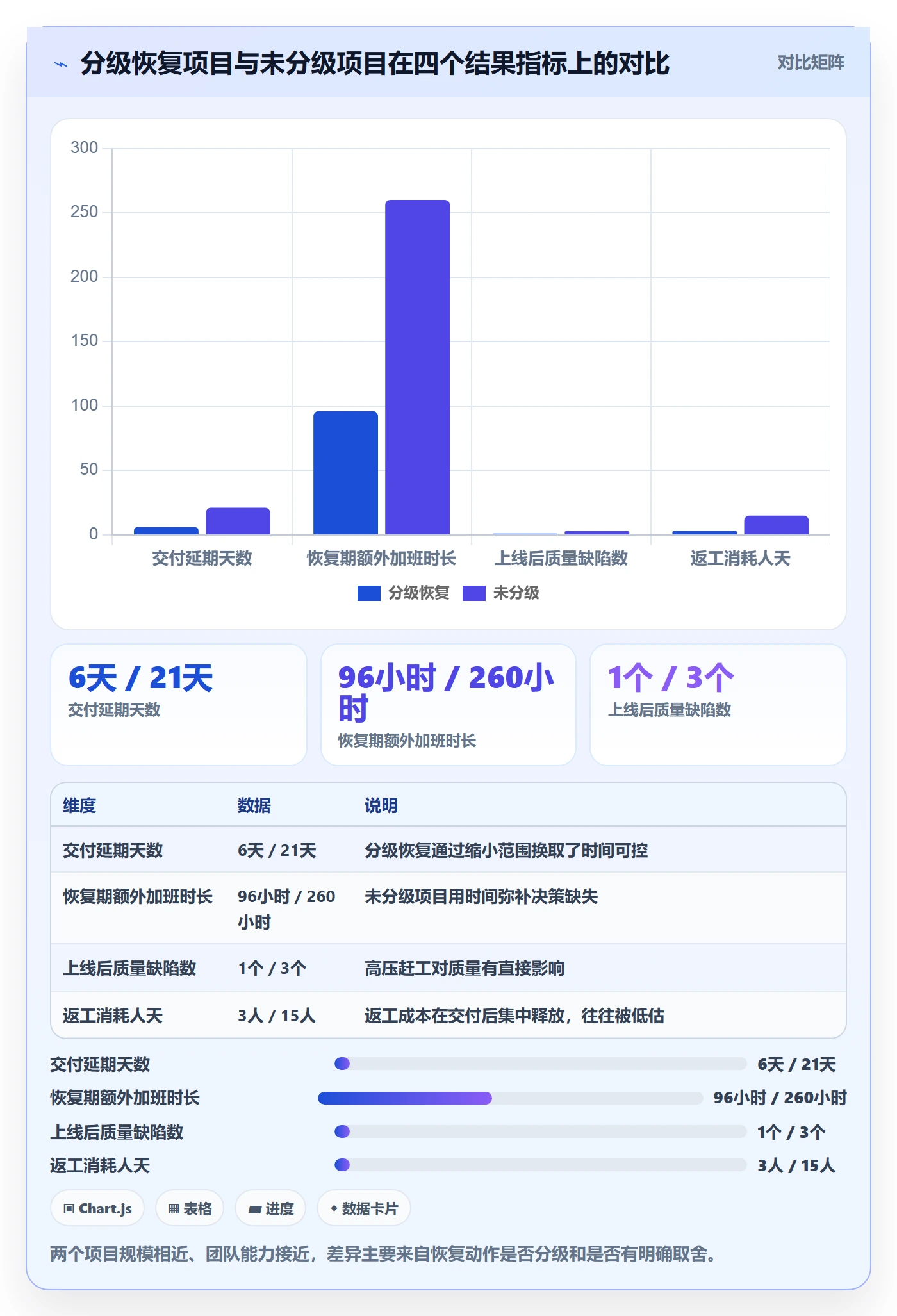Toggle the 未分级 legend label
This screenshot has width=897, height=1316.
[x=516, y=593]
